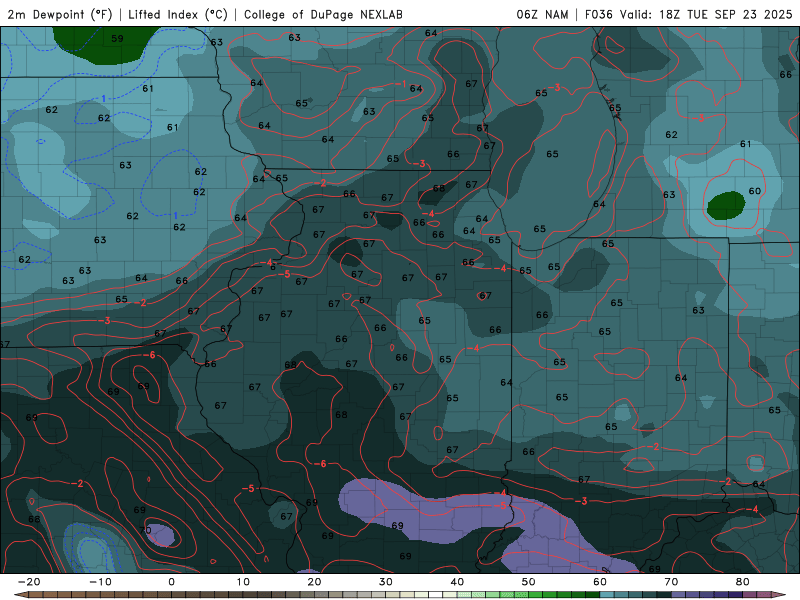Click the 10 label on the color scale
The image size is (800, 600).
243,582
